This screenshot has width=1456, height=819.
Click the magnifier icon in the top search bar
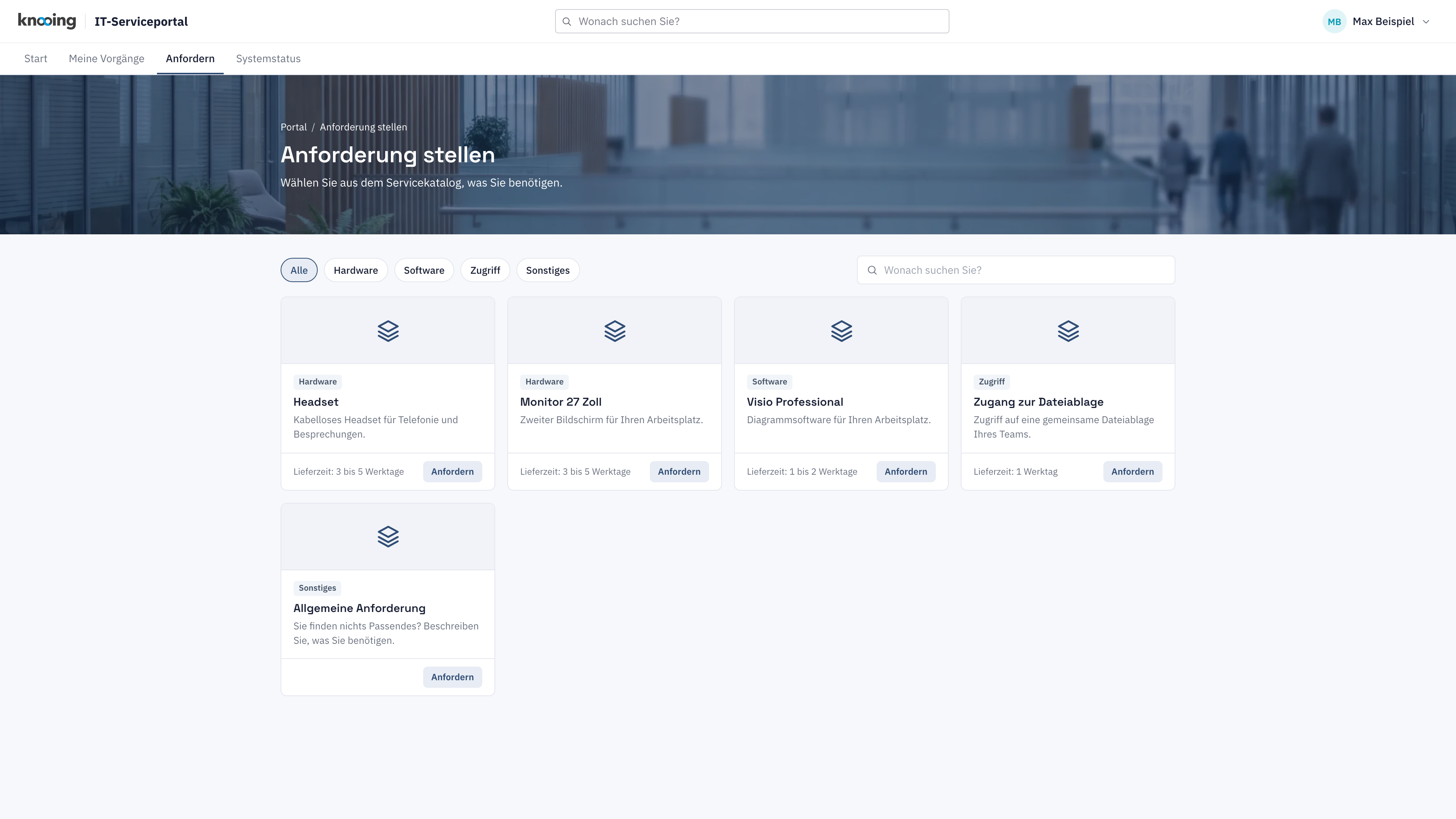tap(567, 22)
